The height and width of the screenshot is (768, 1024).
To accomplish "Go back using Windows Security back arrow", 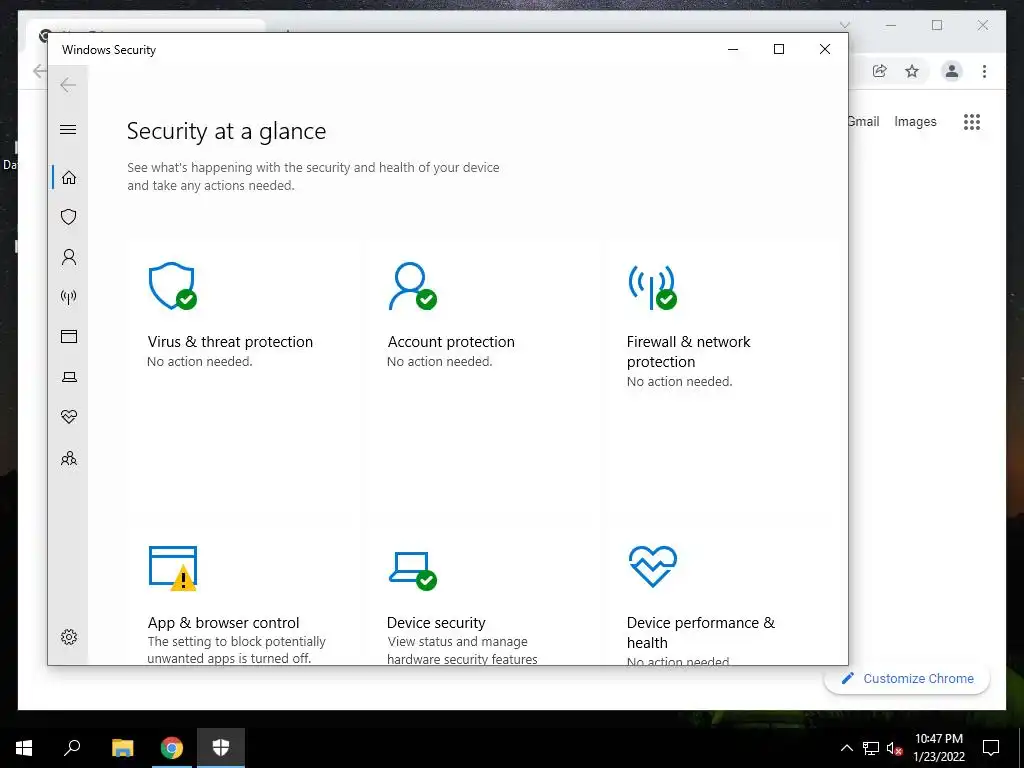I will 68,85.
